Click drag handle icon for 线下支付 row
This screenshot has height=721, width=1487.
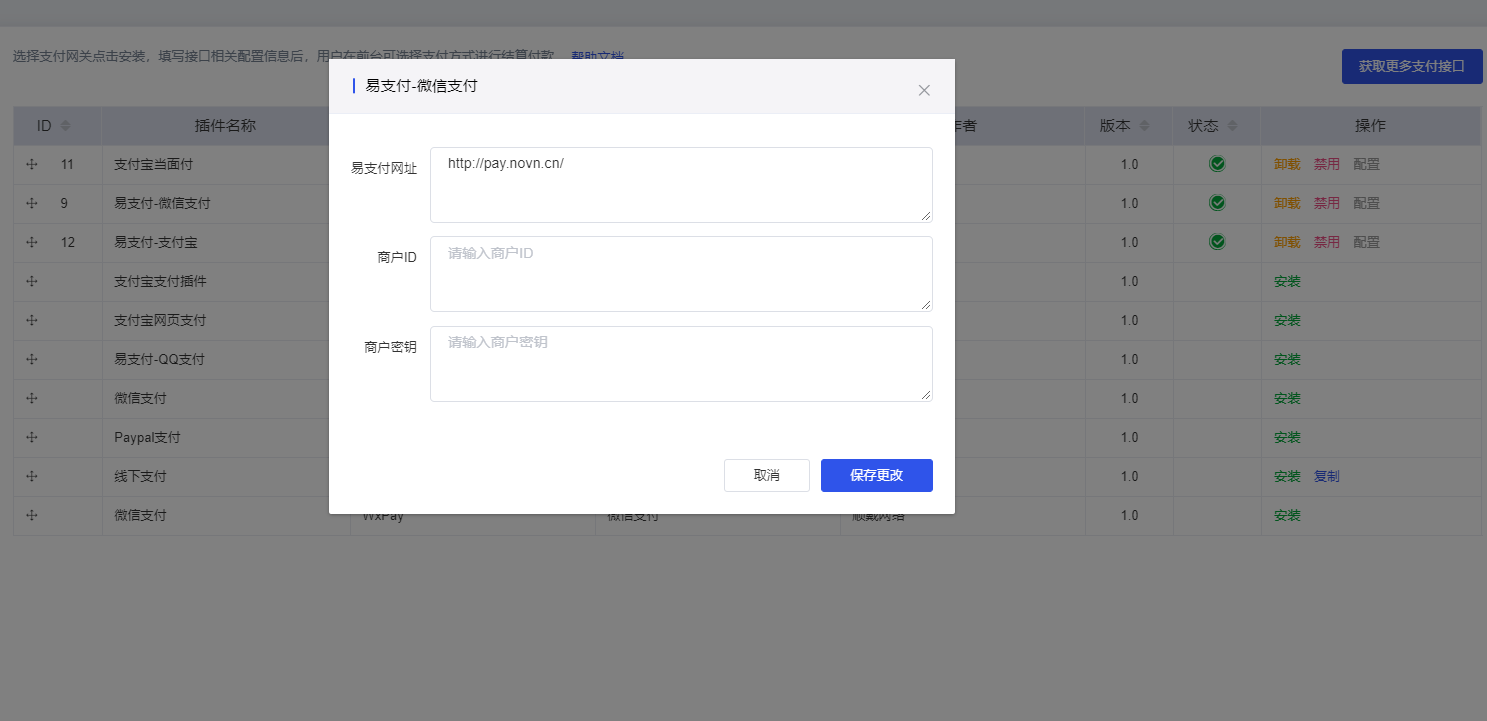point(31,476)
